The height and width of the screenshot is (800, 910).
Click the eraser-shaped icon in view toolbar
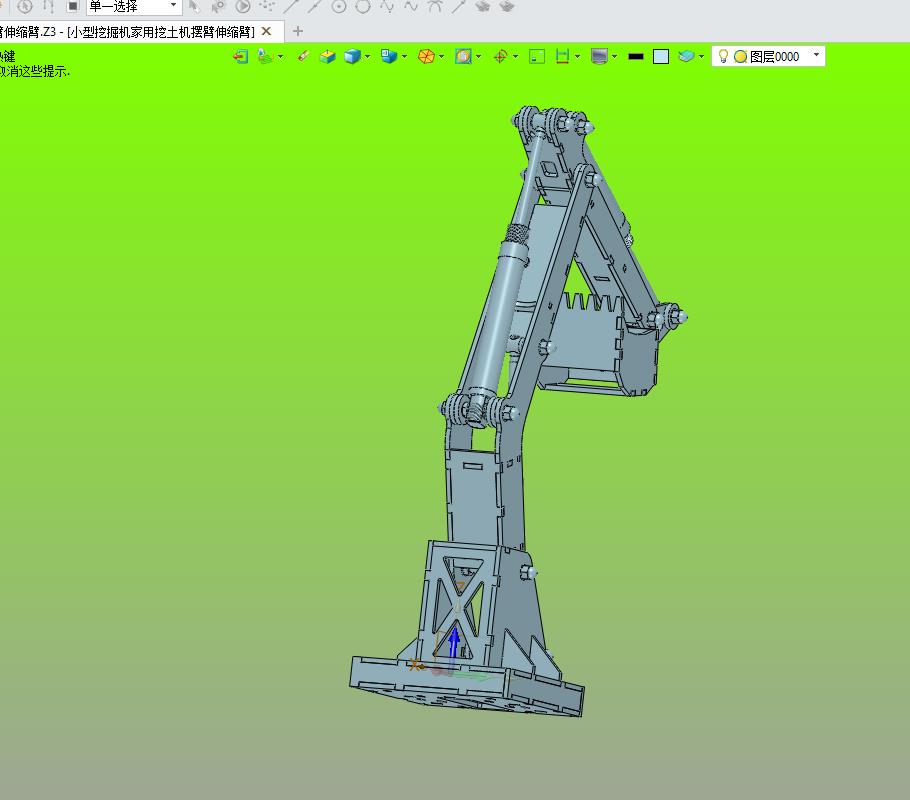pyautogui.click(x=303, y=56)
